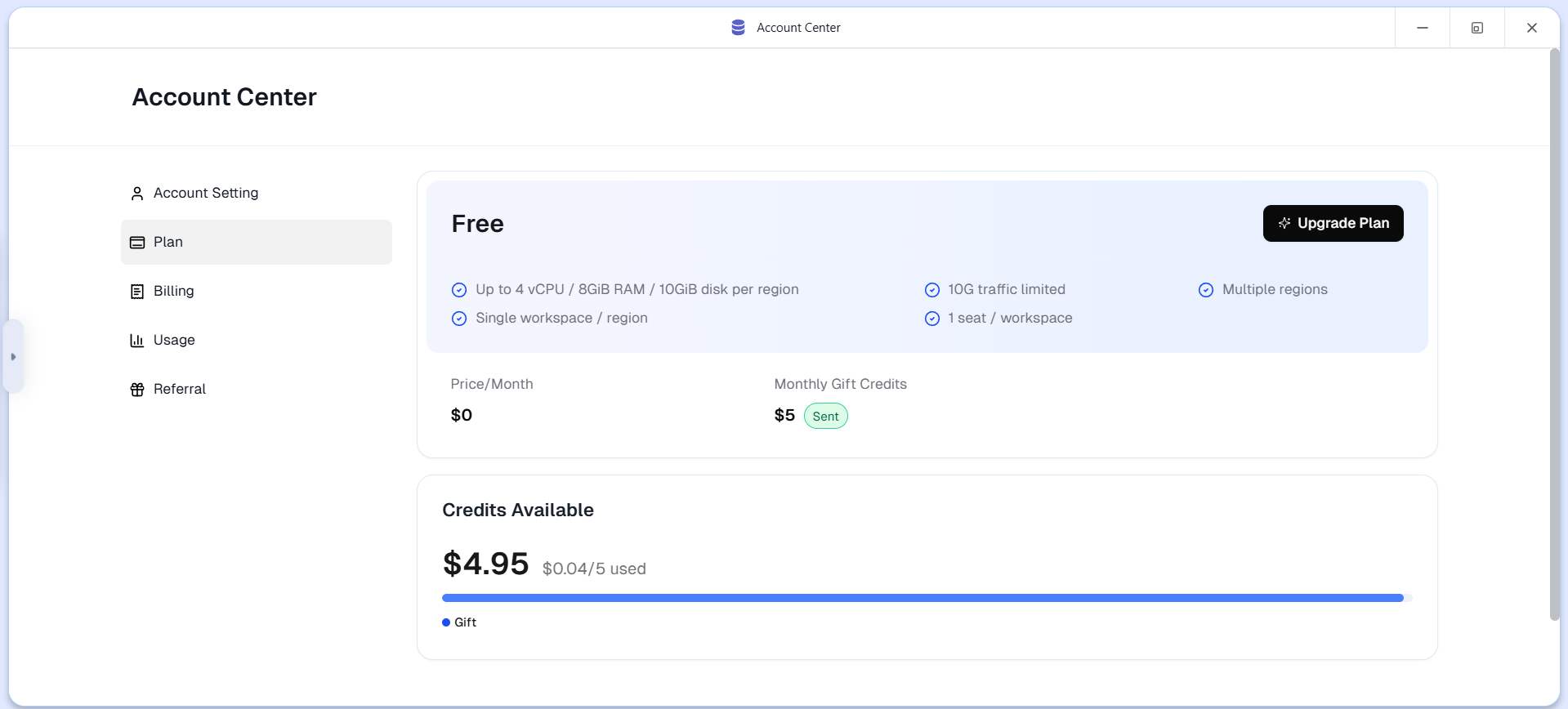Image resolution: width=1568 pixels, height=709 pixels.
Task: Click the credits usage progress bar
Action: (927, 598)
